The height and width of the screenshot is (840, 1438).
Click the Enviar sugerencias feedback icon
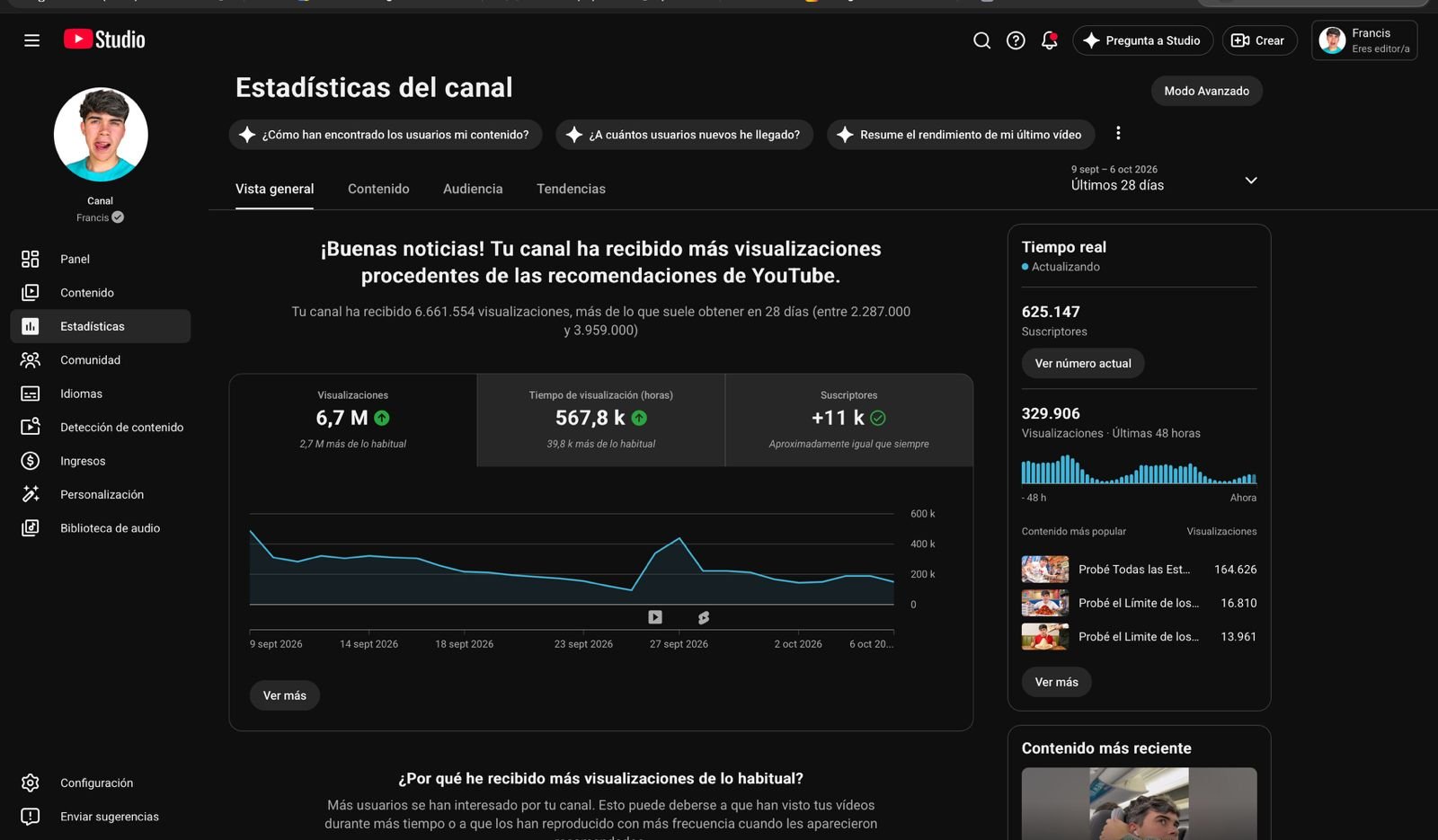click(30, 817)
